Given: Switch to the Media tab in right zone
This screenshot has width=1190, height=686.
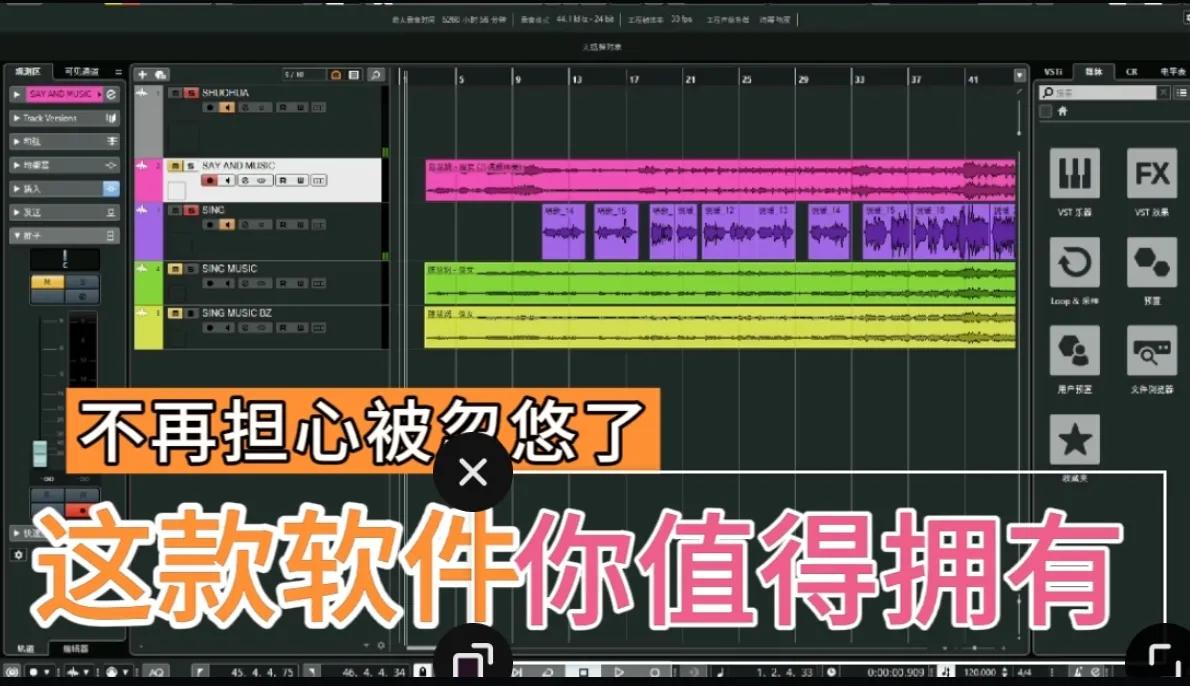Looking at the screenshot, I should point(1093,71).
